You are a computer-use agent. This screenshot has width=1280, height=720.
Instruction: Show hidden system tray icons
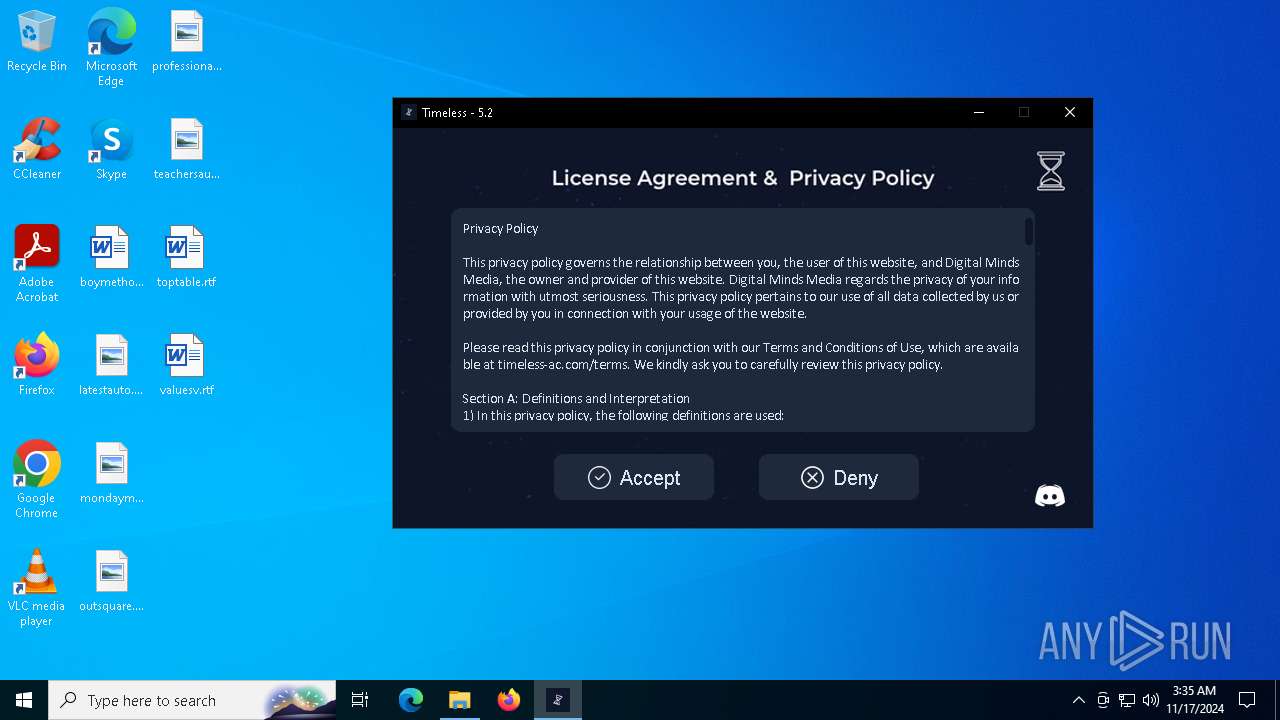1078,700
